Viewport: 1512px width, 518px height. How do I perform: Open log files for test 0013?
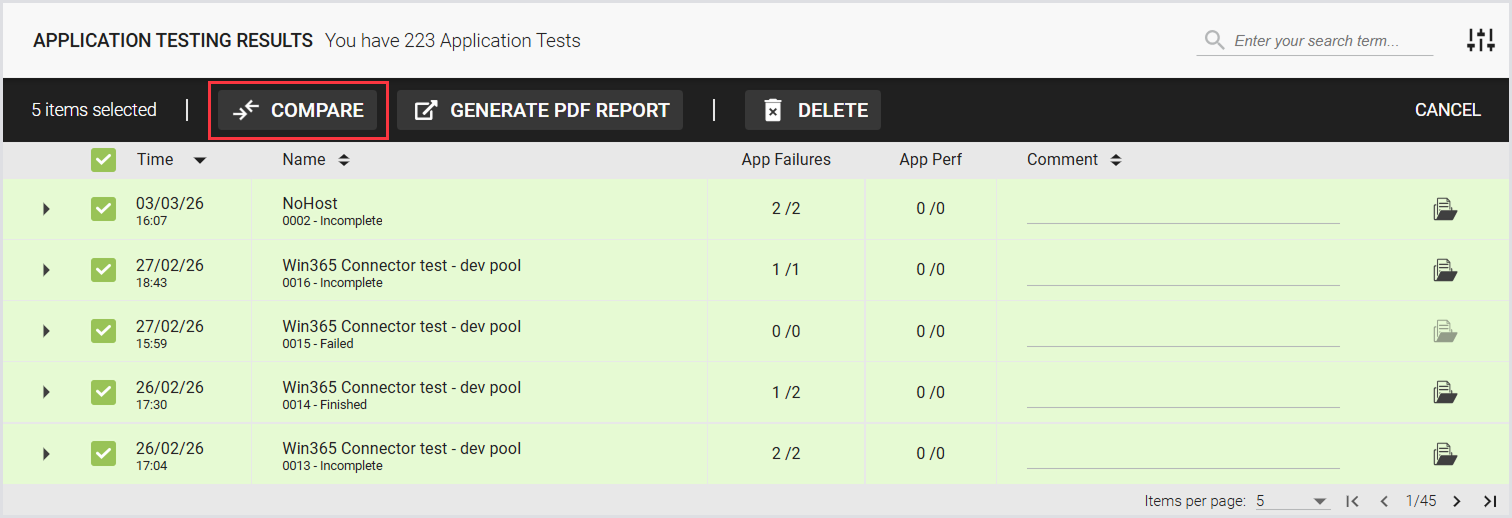[1444, 454]
